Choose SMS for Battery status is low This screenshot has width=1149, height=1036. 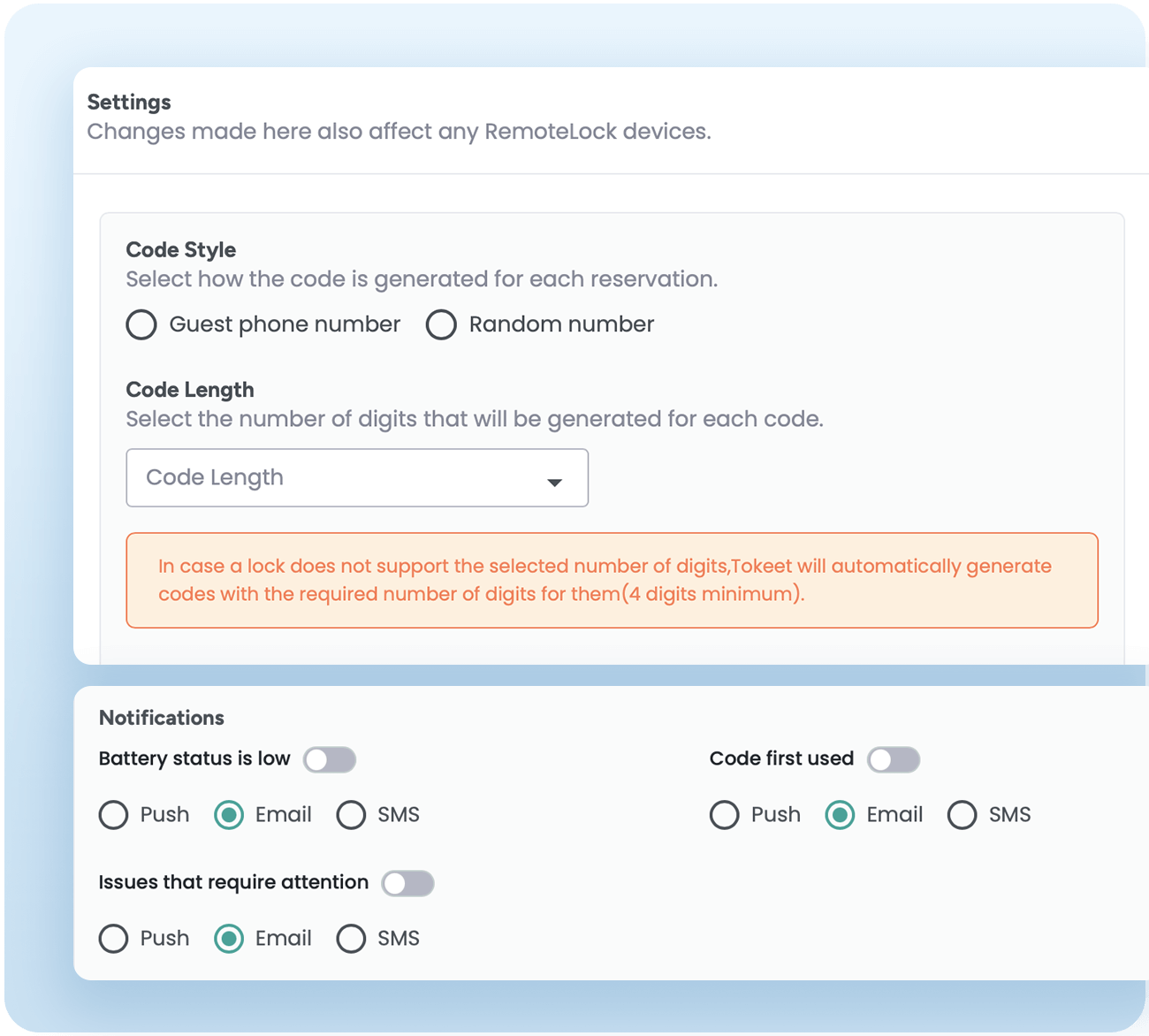click(351, 814)
